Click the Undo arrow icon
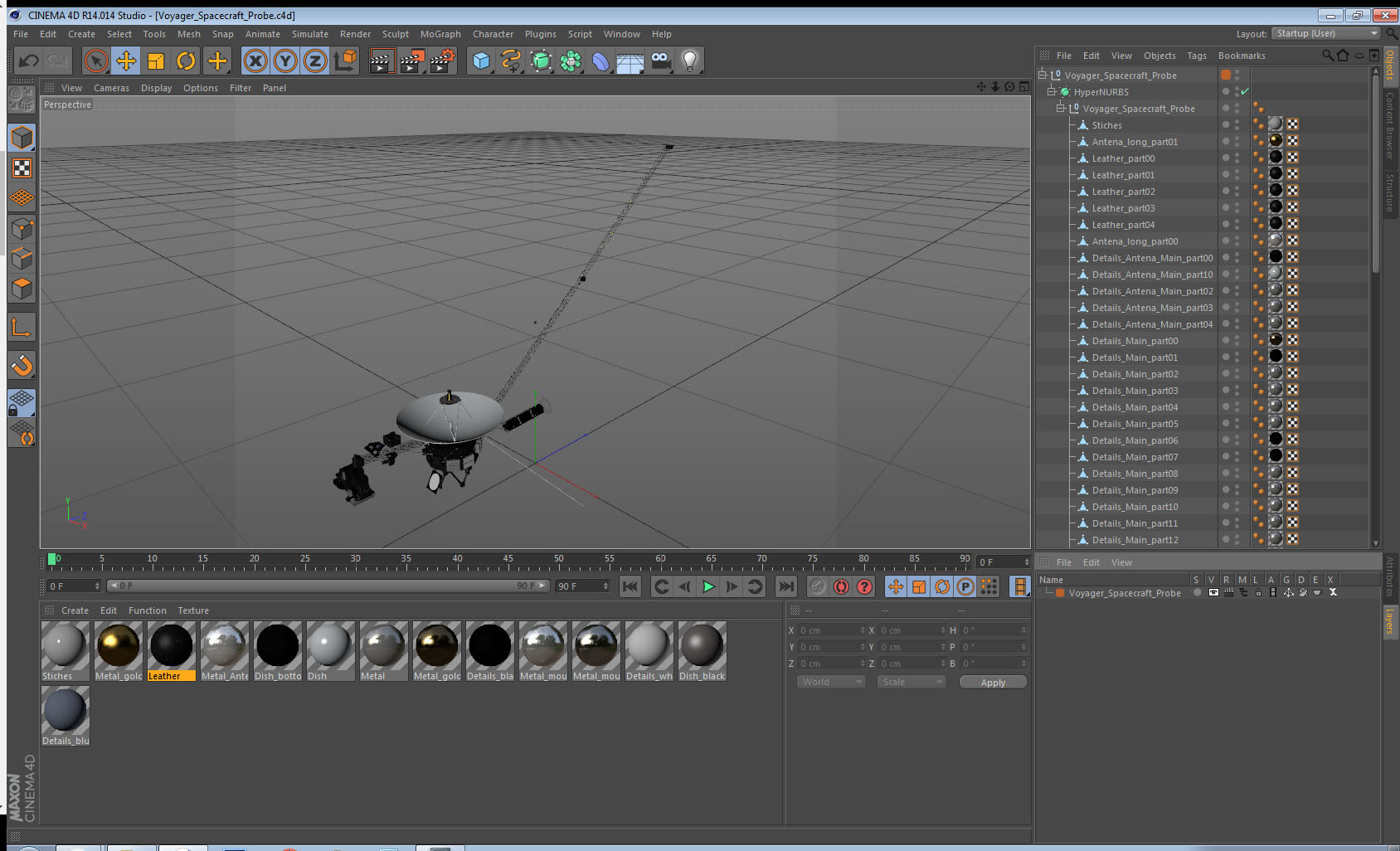Viewport: 1400px width, 851px height. (29, 61)
